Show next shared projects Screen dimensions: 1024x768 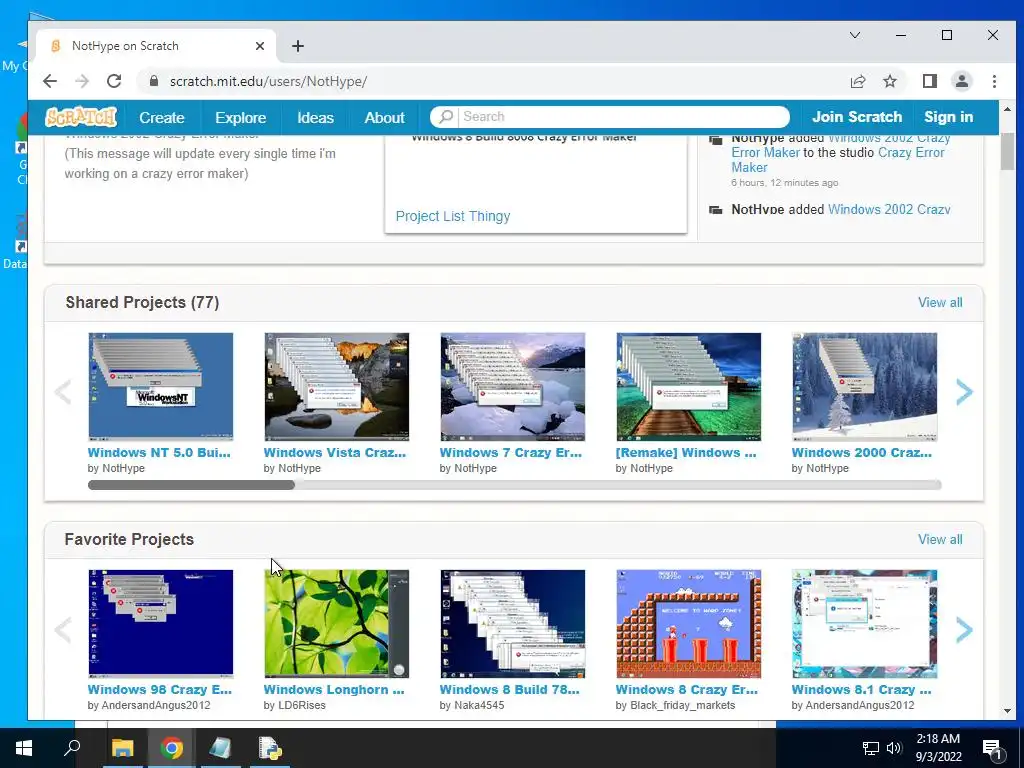tap(964, 392)
